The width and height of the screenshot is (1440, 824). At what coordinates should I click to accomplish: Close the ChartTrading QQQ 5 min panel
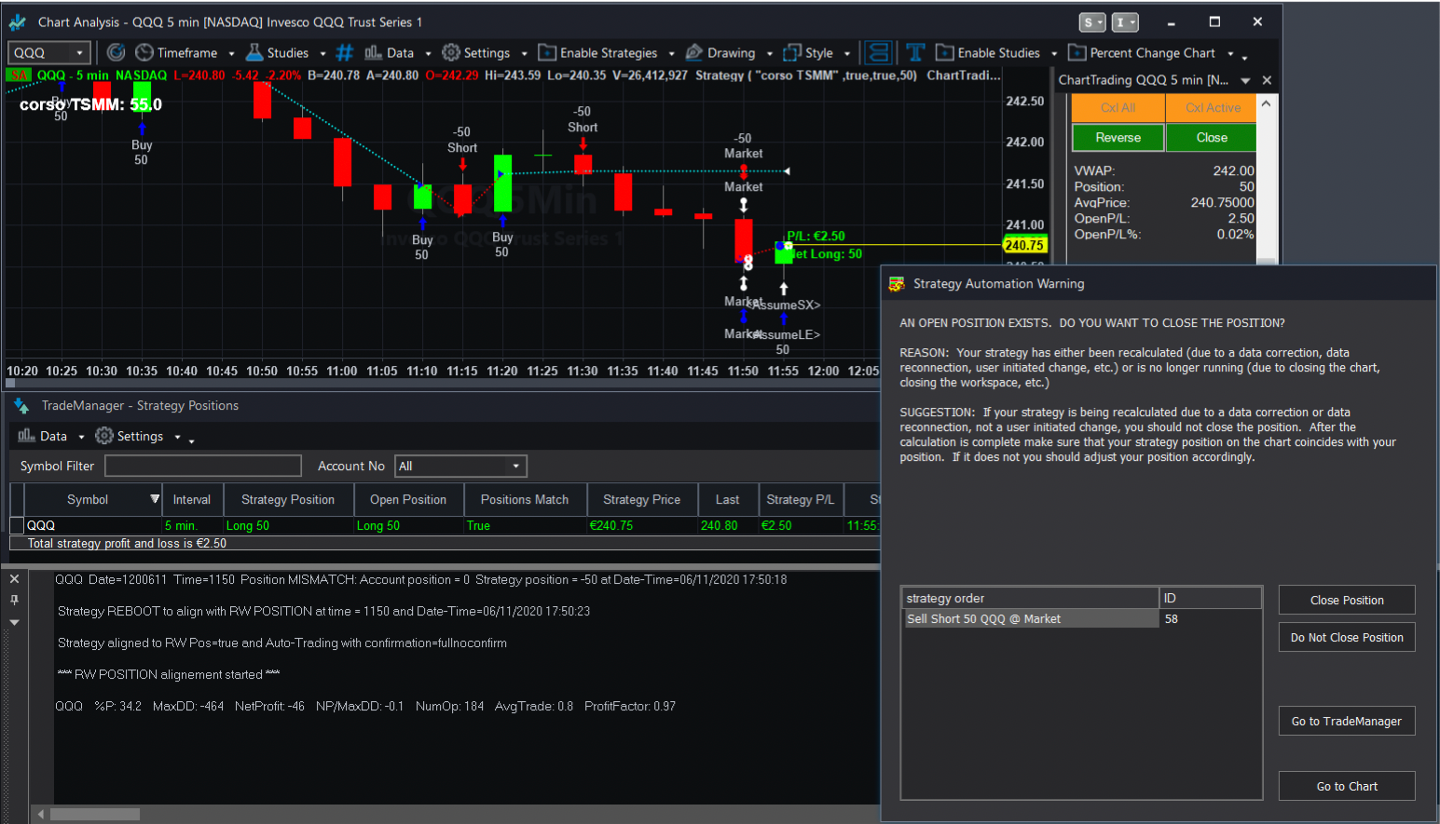(1267, 80)
